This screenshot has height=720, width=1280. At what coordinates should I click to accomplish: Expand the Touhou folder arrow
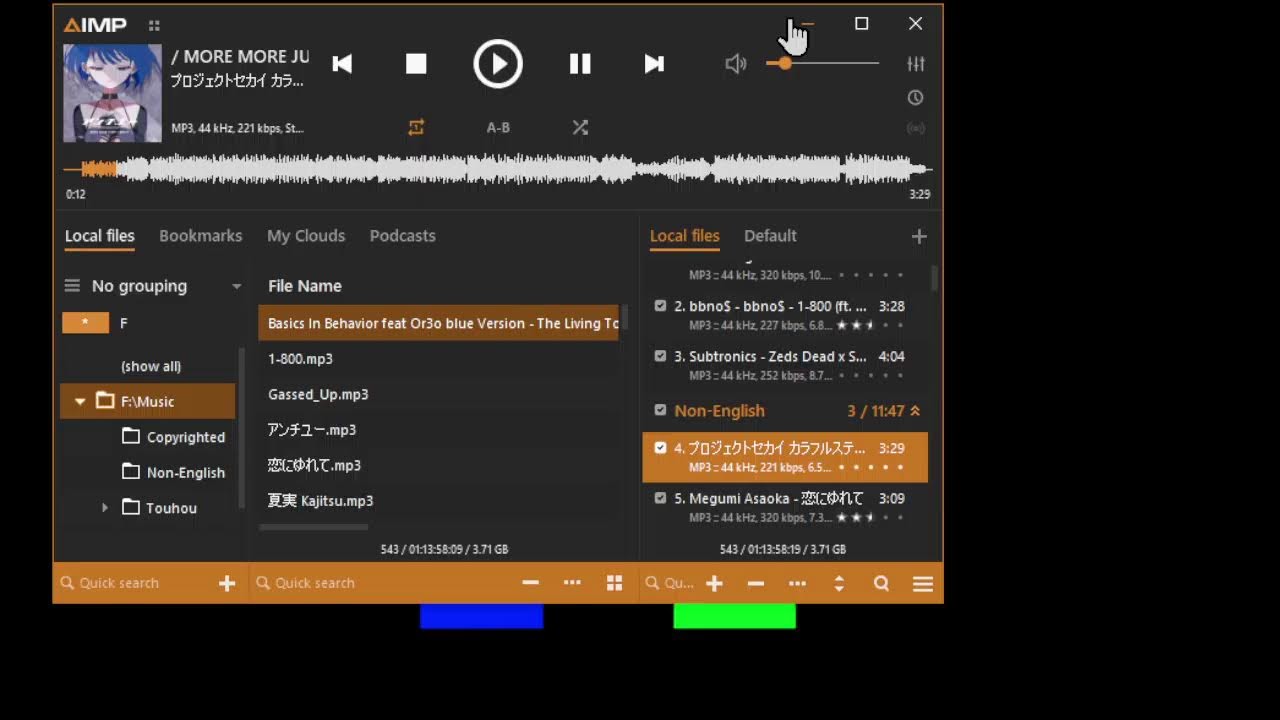tap(105, 508)
